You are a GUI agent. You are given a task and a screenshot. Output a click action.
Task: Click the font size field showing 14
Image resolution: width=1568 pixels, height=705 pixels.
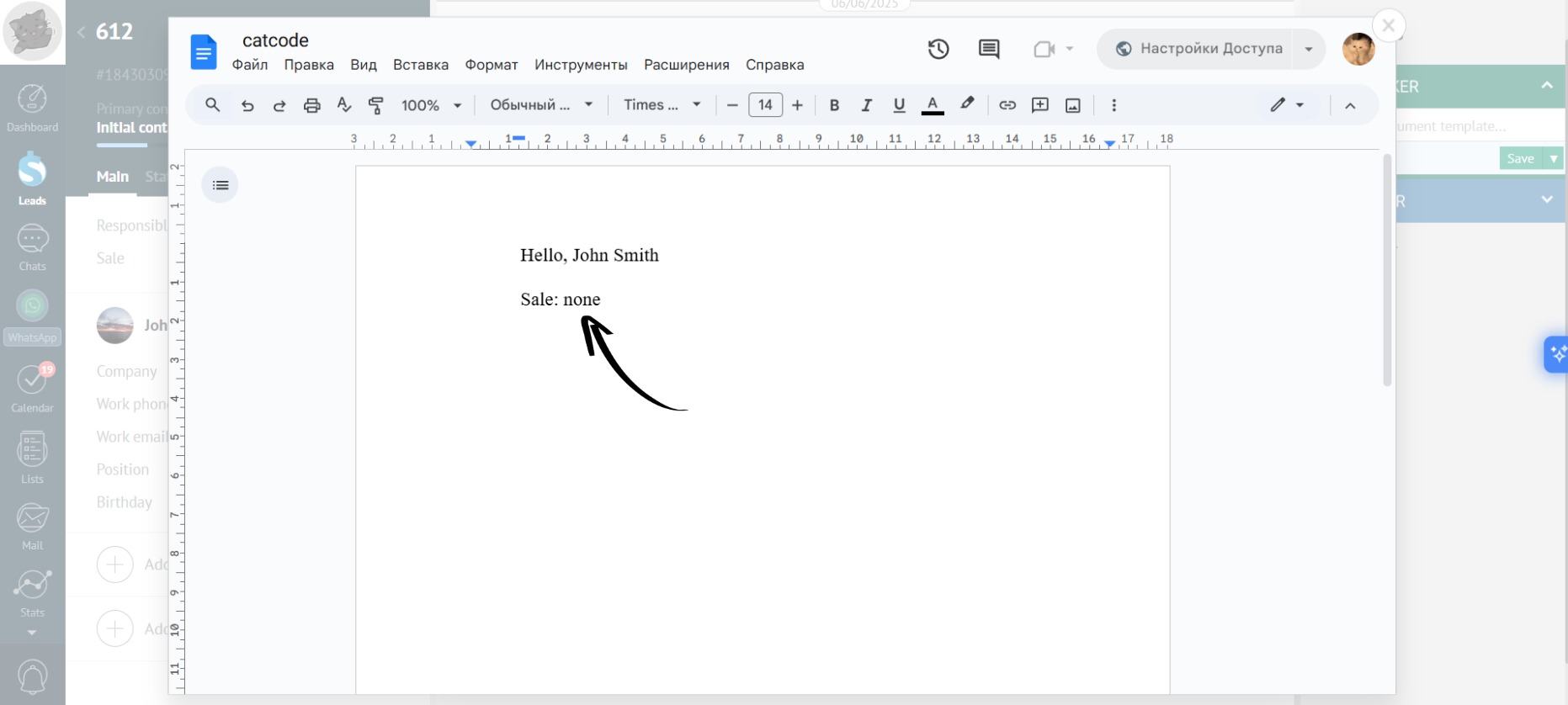pyautogui.click(x=765, y=105)
